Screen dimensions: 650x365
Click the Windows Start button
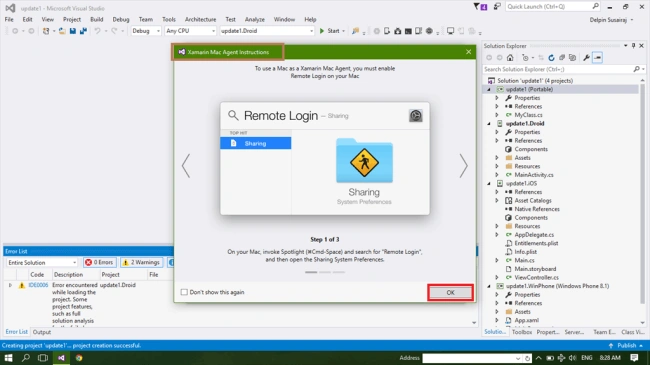pyautogui.click(x=8, y=358)
